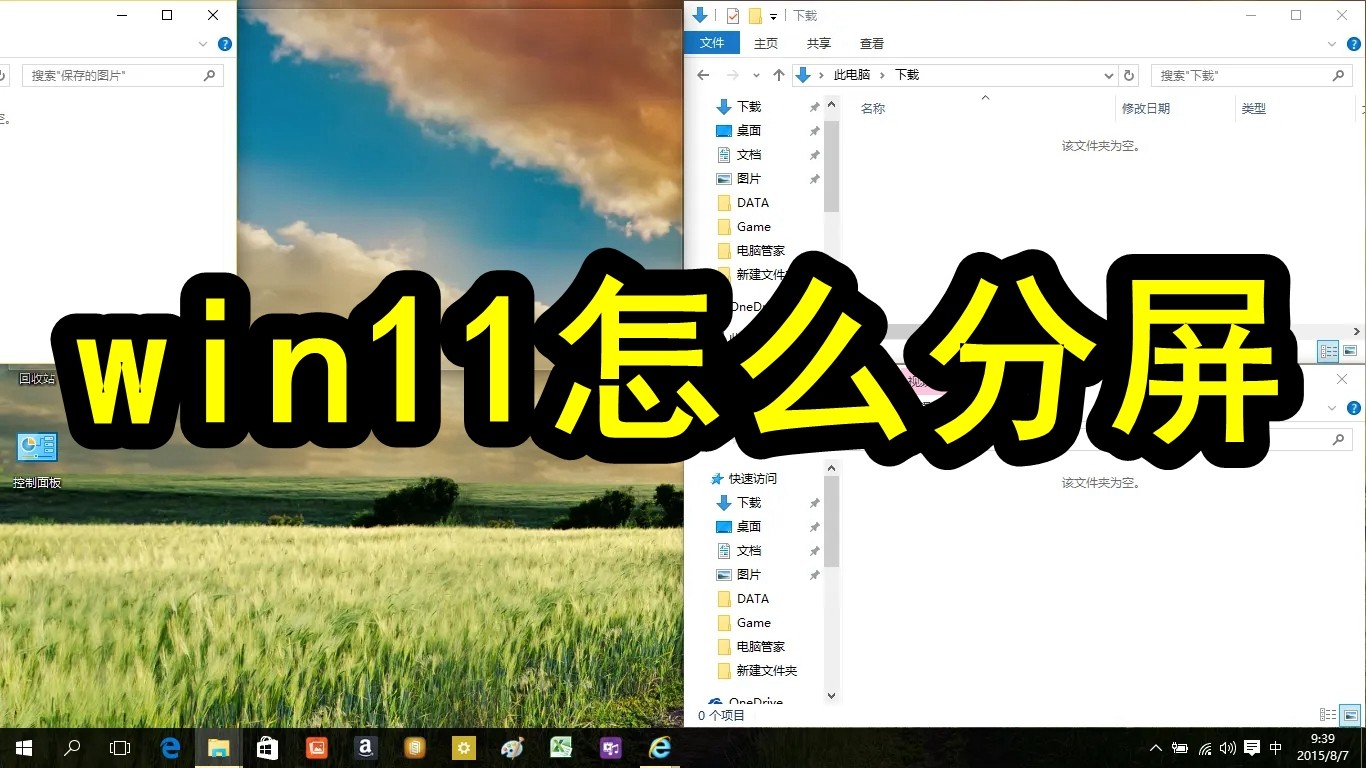Click the 搜索"保存的图片" search box

[x=124, y=75]
